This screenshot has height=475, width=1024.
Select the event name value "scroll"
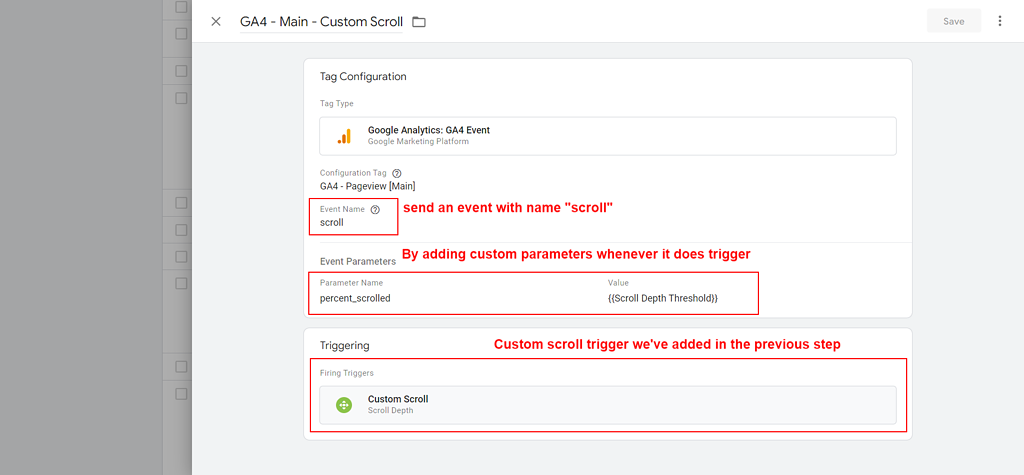coord(332,223)
